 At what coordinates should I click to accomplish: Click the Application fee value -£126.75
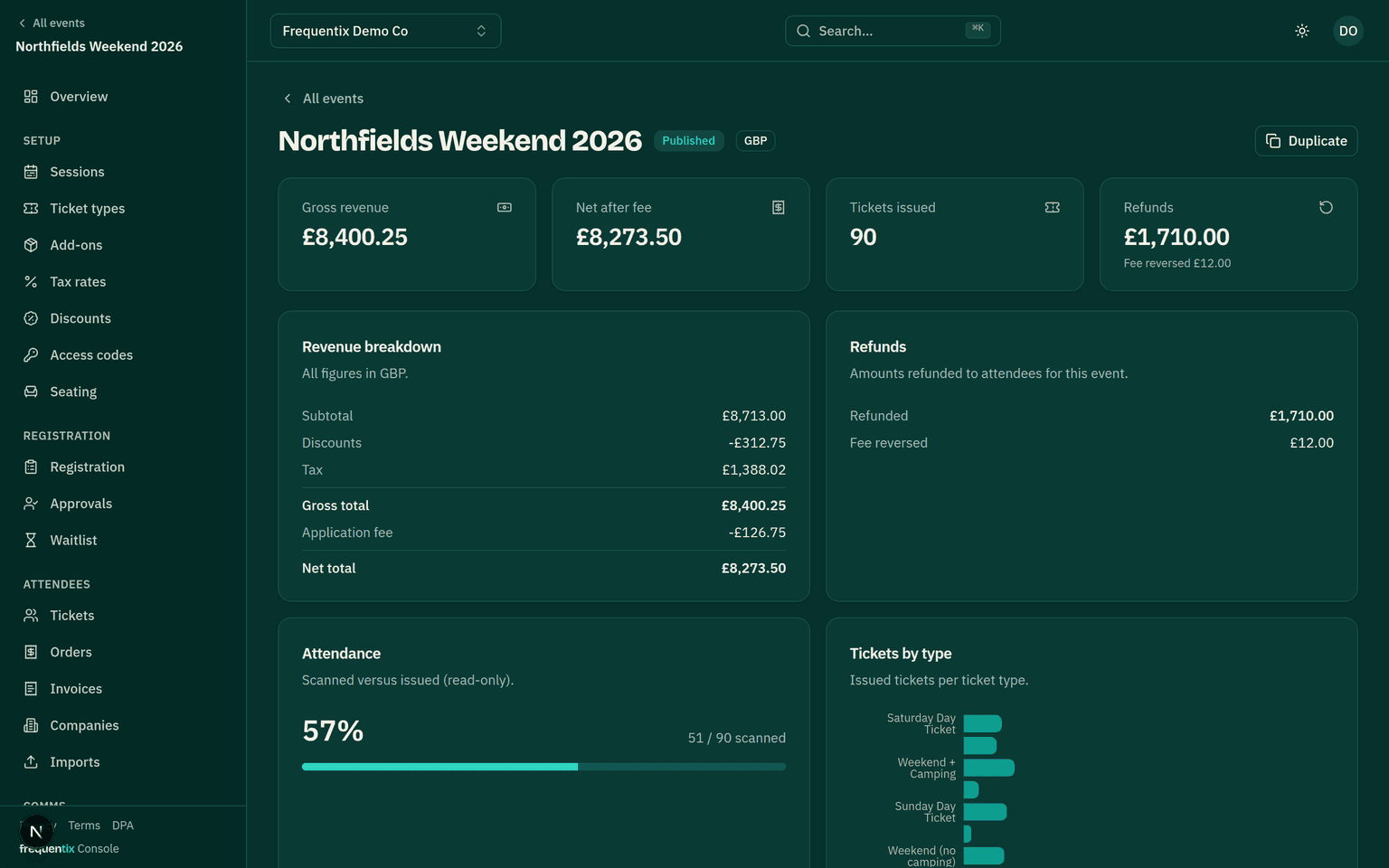pyautogui.click(x=757, y=533)
